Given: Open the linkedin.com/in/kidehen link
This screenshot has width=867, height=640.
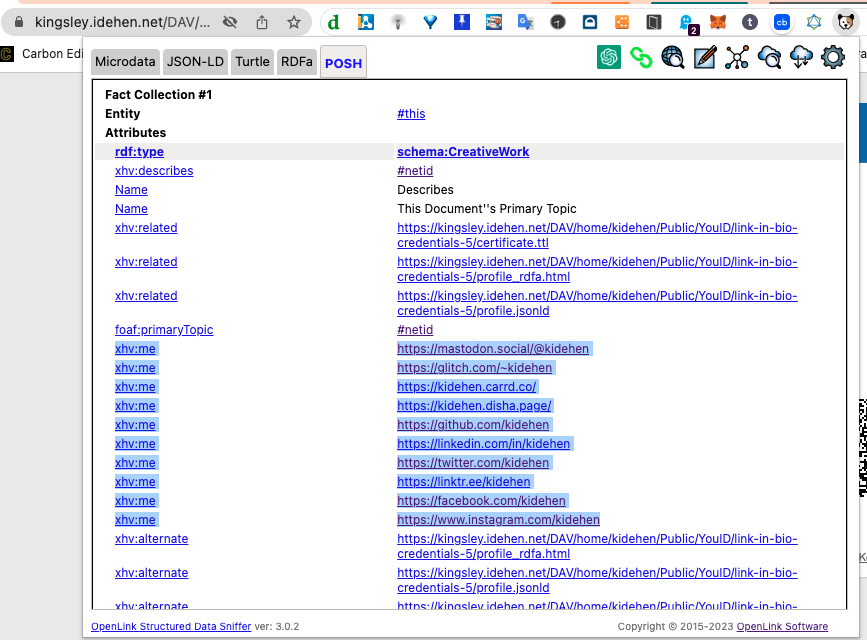Looking at the screenshot, I should 483,444.
